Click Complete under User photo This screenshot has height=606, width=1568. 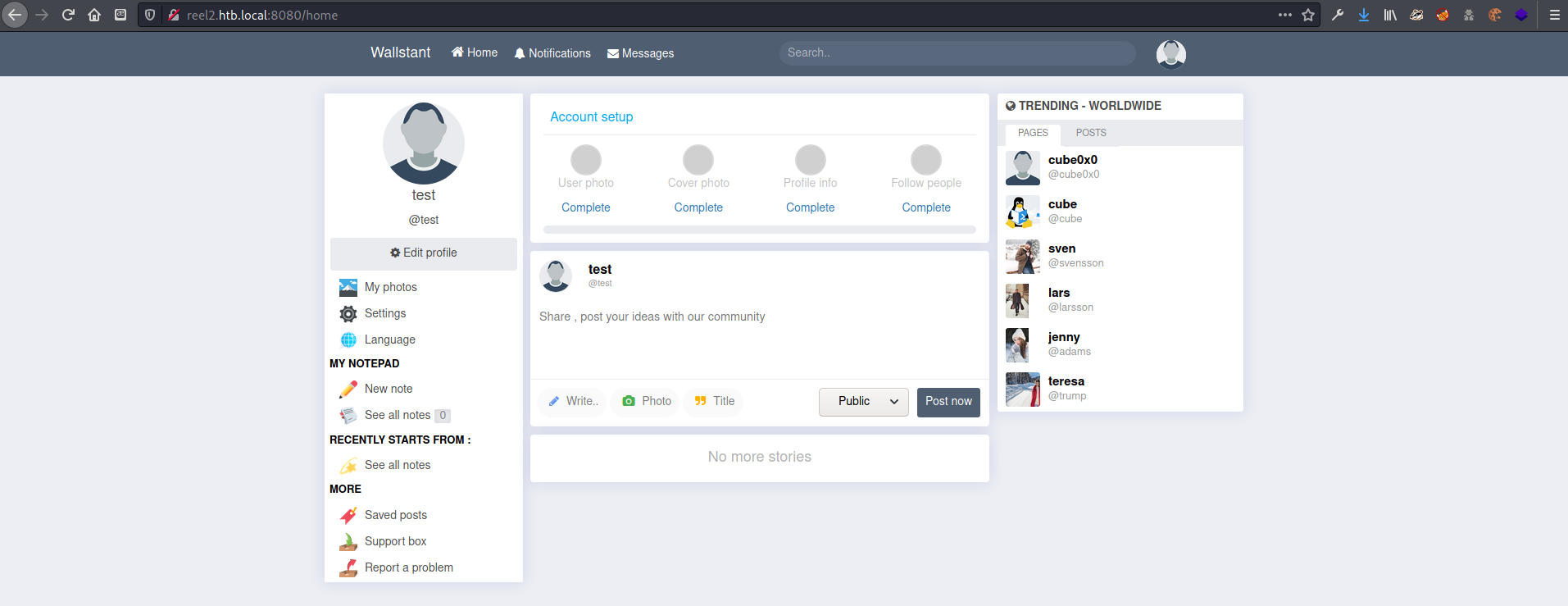[x=585, y=207]
